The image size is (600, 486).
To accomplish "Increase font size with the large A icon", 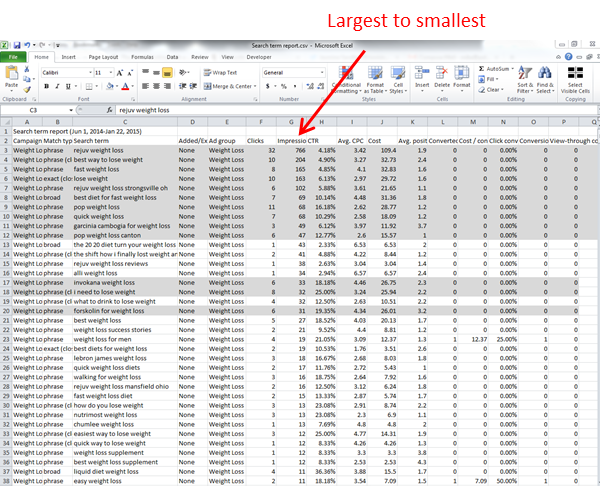I will click(120, 73).
